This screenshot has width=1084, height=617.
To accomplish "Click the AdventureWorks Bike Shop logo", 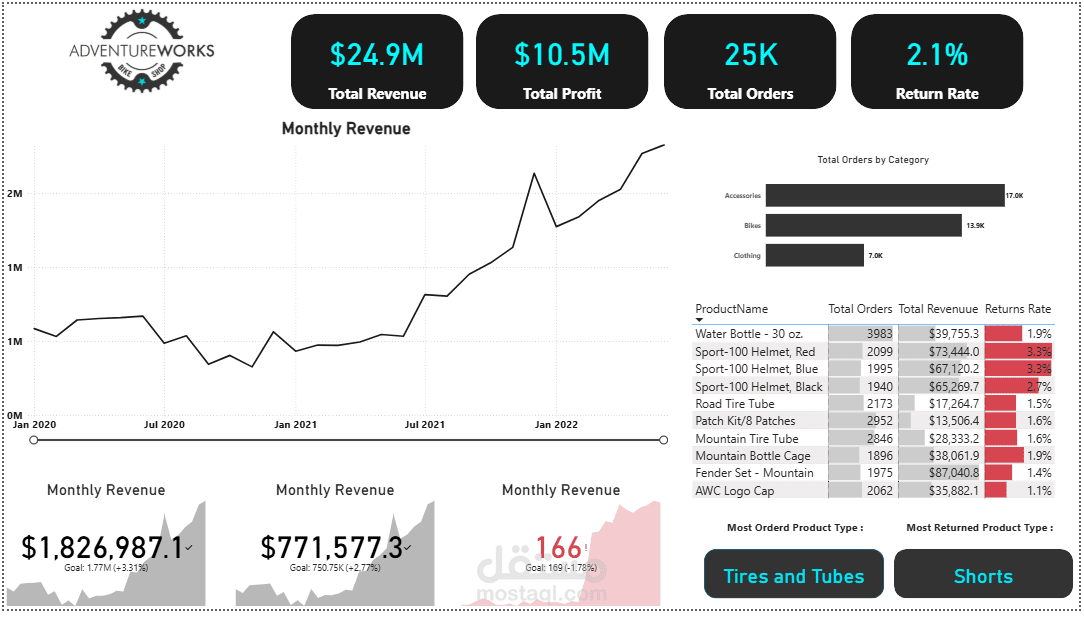I will [142, 51].
